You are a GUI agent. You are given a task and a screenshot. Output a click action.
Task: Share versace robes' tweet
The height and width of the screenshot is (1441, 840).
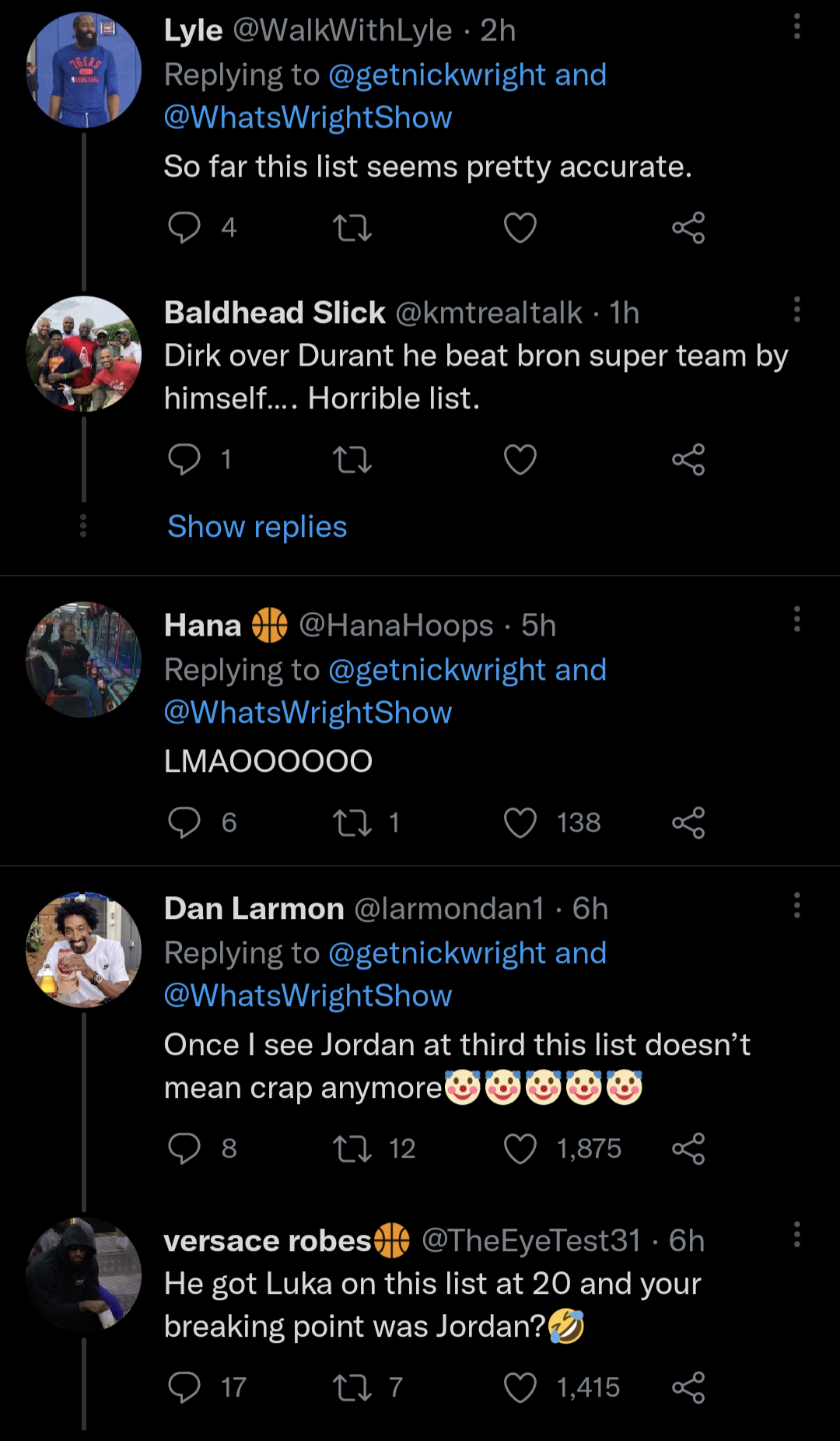(688, 1387)
